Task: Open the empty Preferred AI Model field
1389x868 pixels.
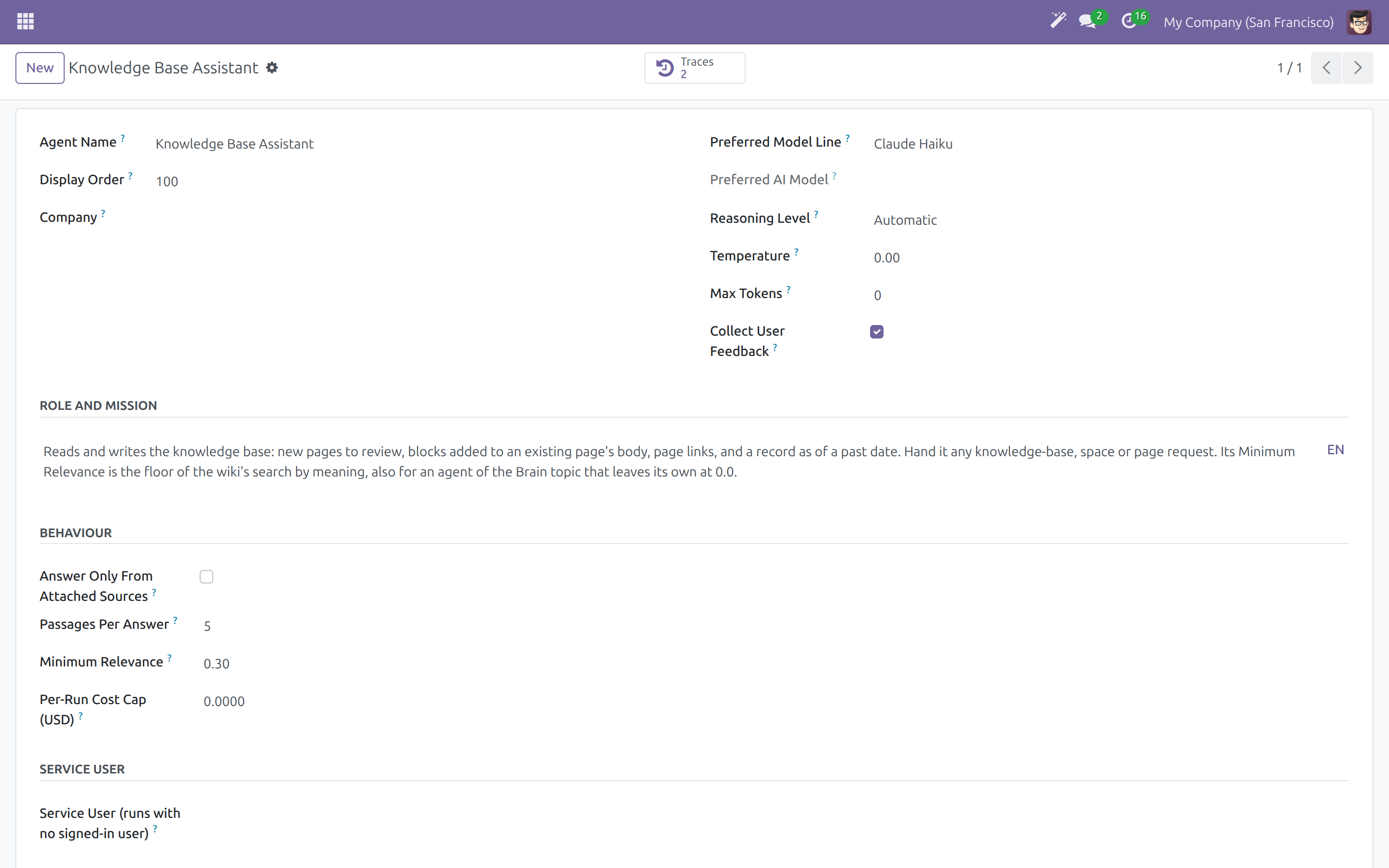Action: coord(1109,181)
